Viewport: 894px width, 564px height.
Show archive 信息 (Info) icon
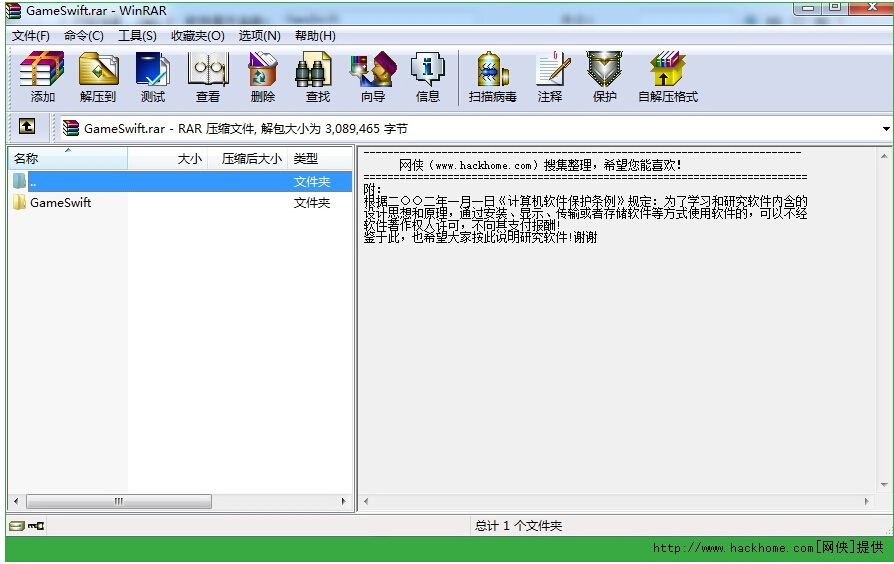(x=428, y=70)
